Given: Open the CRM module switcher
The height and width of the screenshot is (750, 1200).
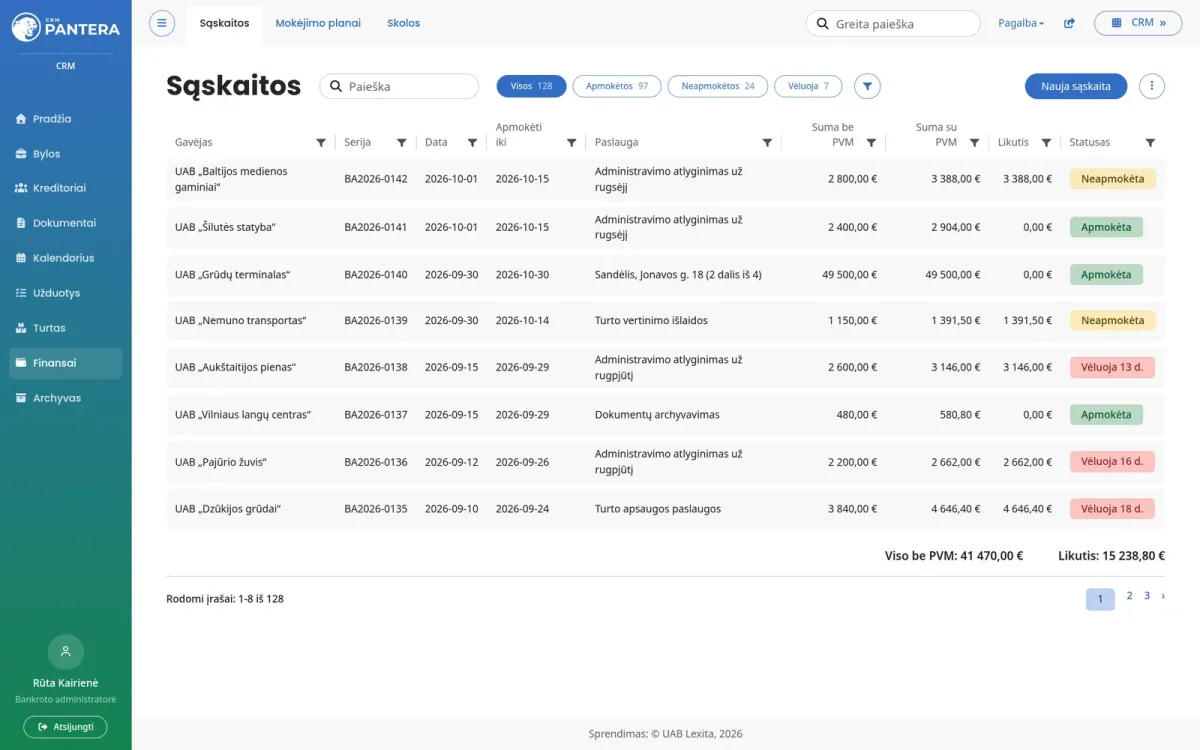Looking at the screenshot, I should tap(1138, 23).
